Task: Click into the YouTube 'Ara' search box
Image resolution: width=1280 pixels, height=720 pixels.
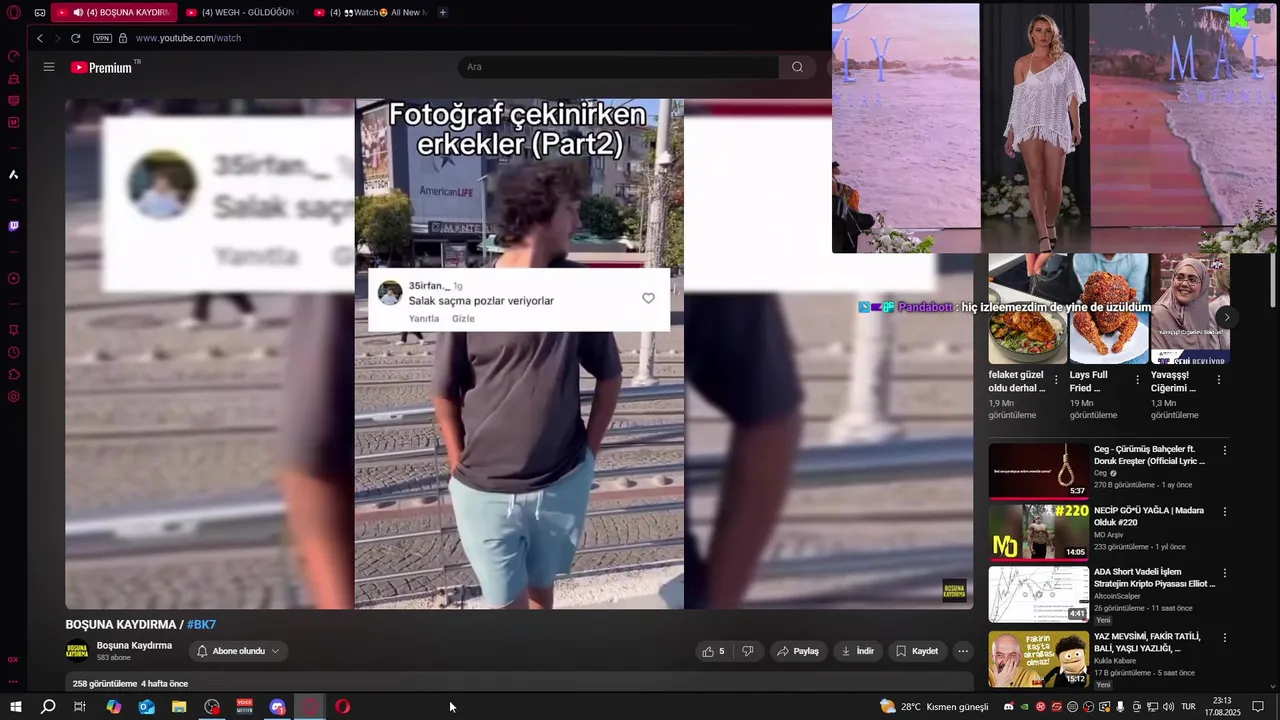Action: click(x=618, y=67)
